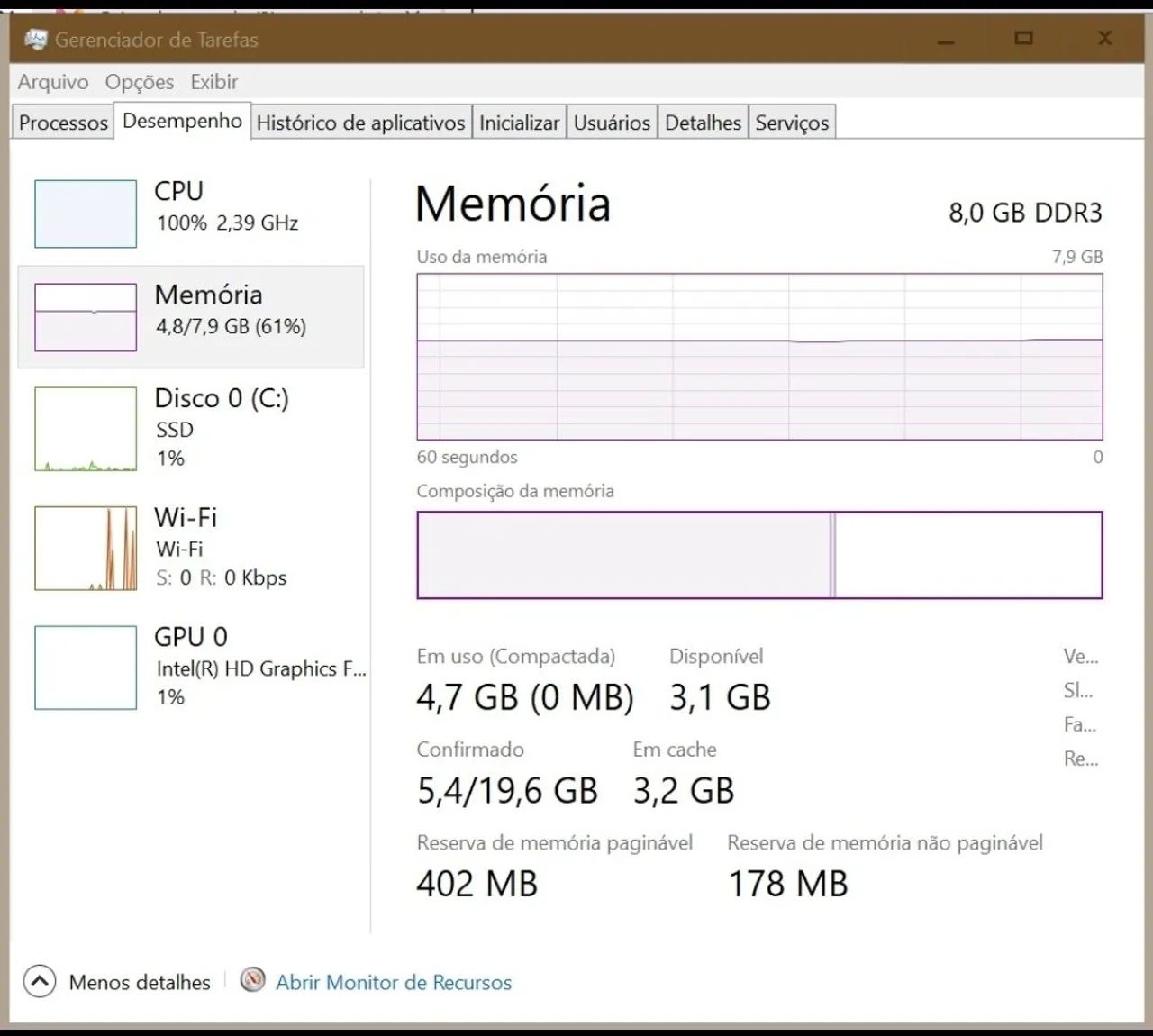
Task: Select the CPU graph thumbnail
Action: click(86, 214)
